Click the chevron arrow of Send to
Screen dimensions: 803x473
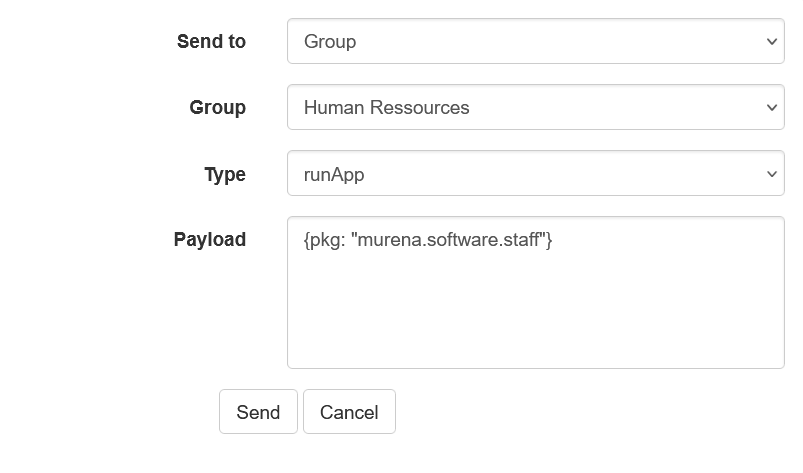pyautogui.click(x=771, y=41)
